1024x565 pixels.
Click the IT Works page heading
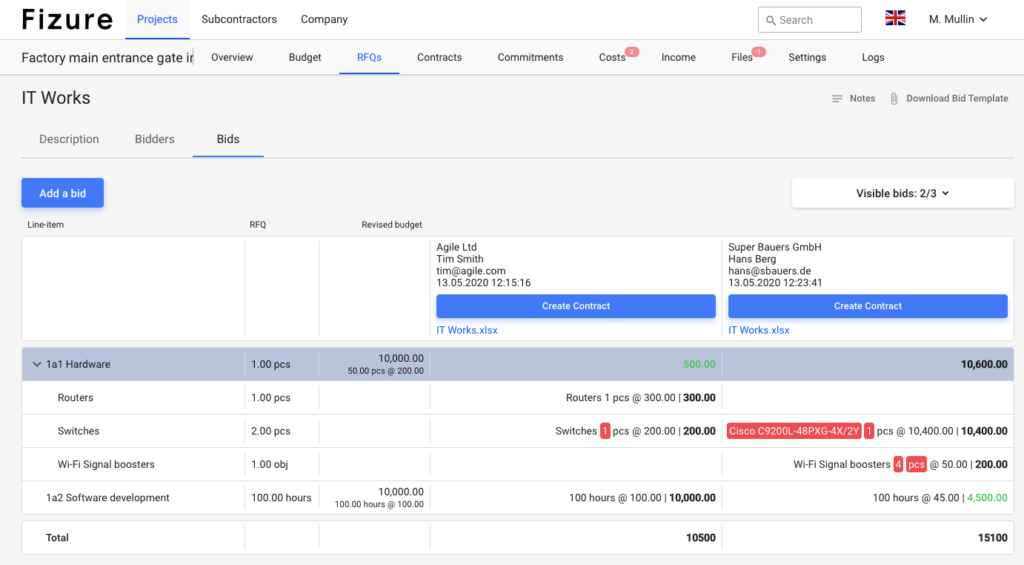pyautogui.click(x=56, y=98)
